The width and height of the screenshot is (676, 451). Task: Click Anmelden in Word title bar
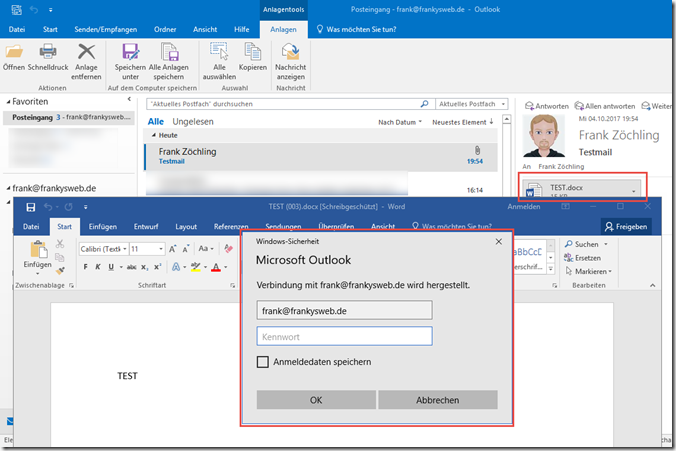pos(523,207)
